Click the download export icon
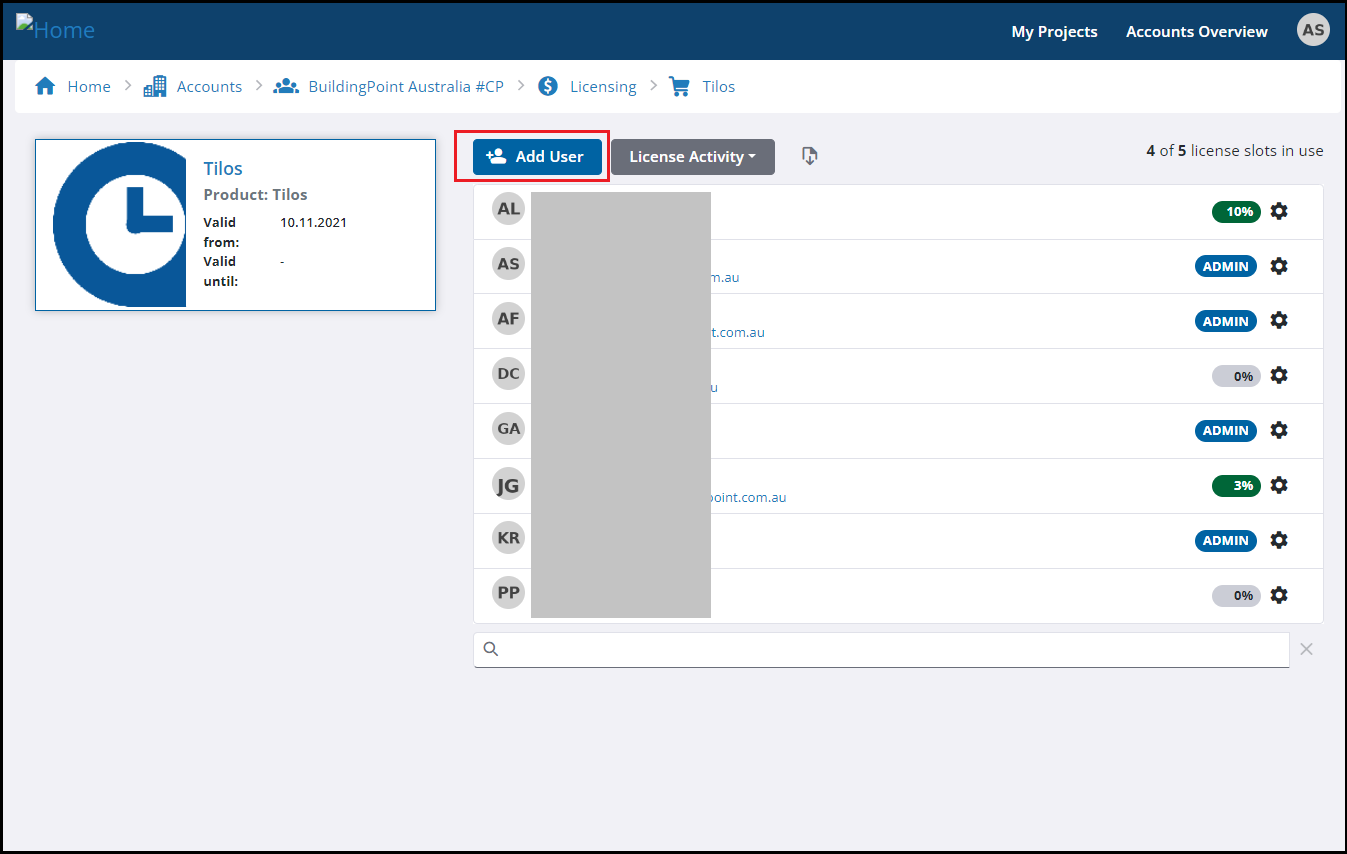This screenshot has width=1347, height=854. click(x=810, y=156)
